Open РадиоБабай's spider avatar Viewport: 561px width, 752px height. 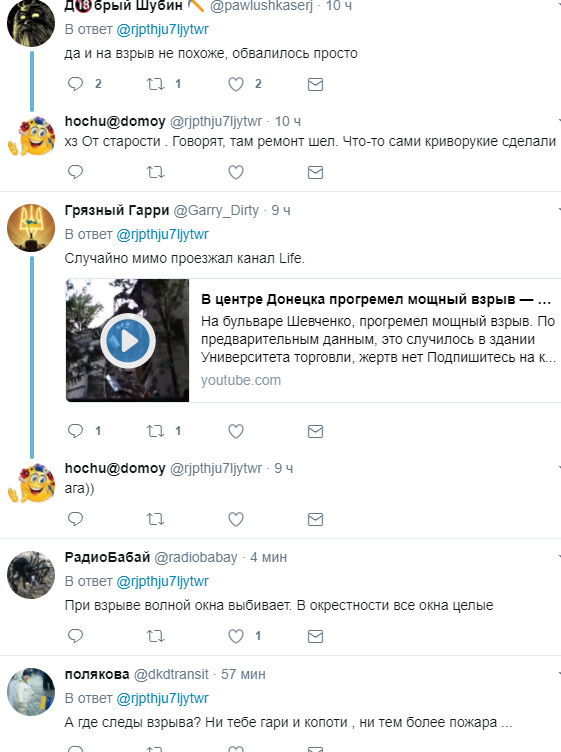[31, 575]
